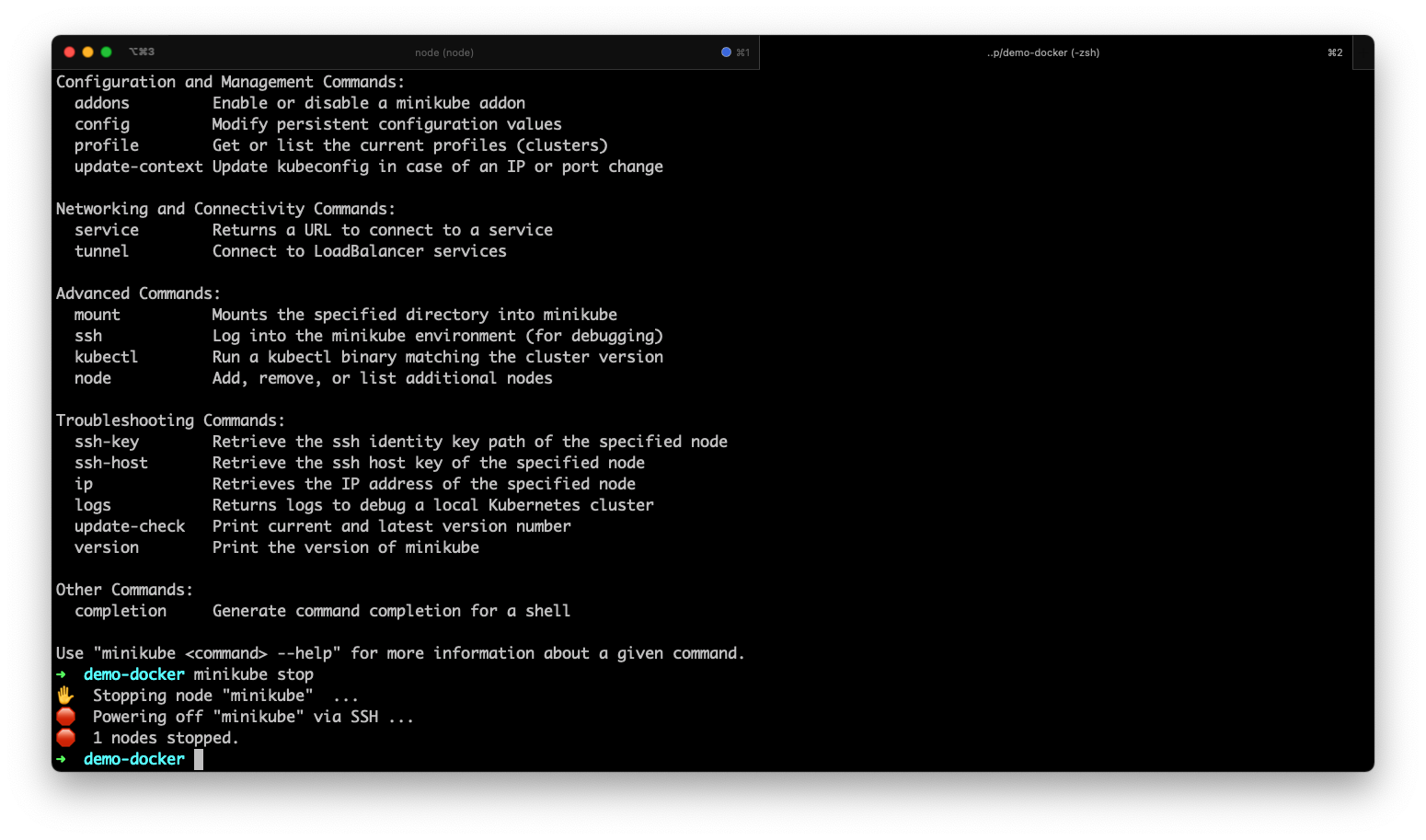Click 'Print the version of minikube' description

click(346, 547)
